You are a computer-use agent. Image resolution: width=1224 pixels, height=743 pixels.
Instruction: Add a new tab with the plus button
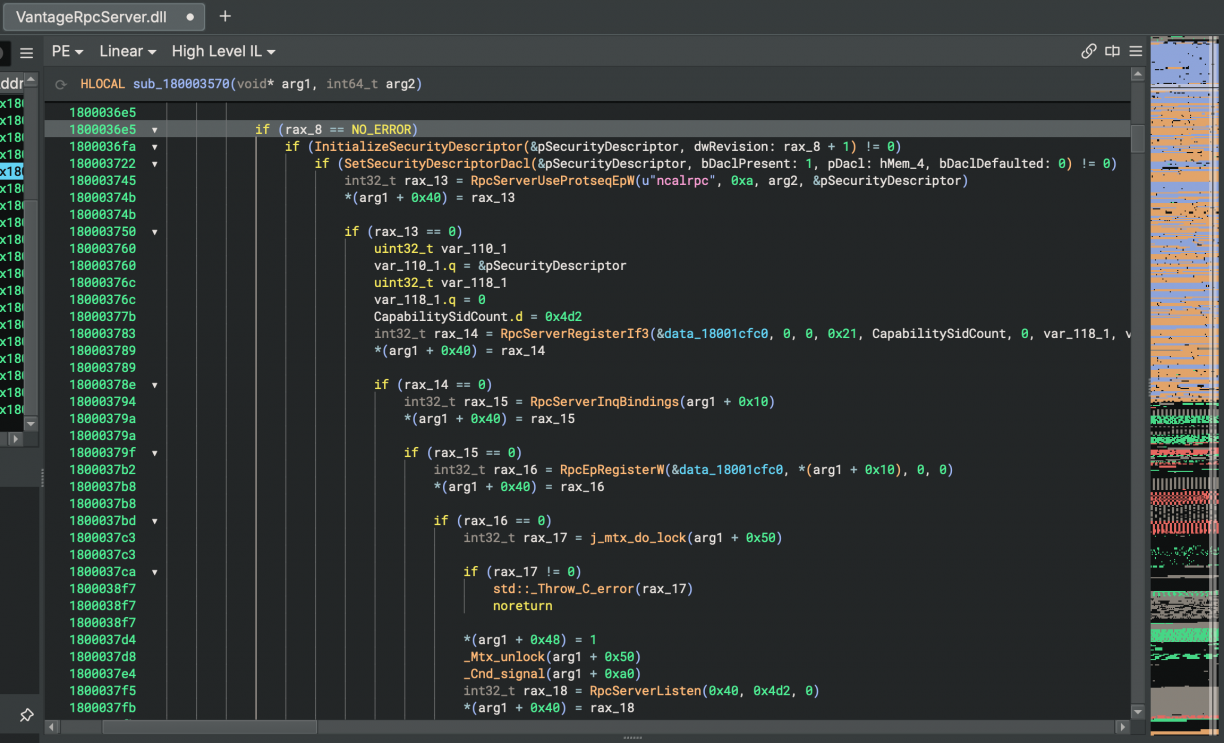(225, 16)
